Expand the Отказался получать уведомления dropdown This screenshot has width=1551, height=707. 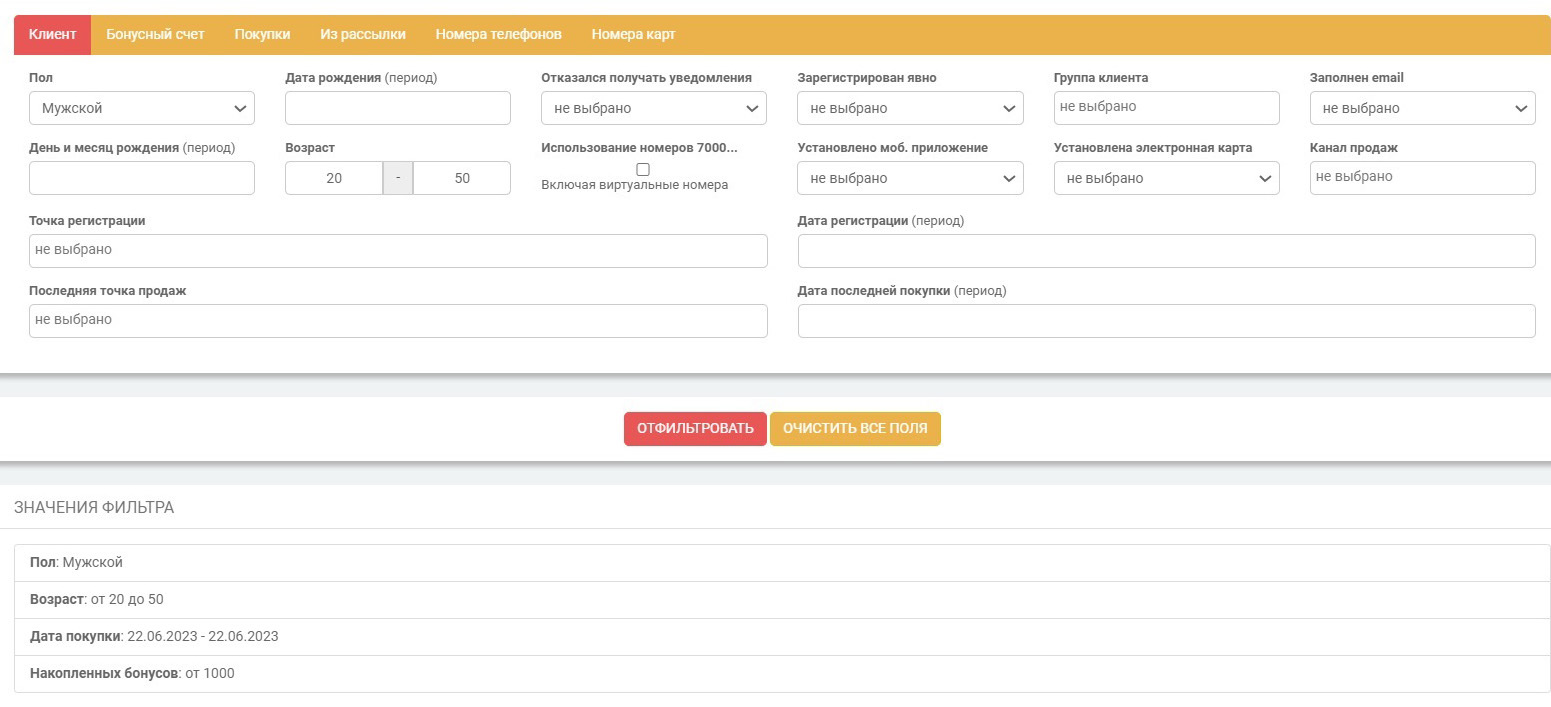point(654,108)
